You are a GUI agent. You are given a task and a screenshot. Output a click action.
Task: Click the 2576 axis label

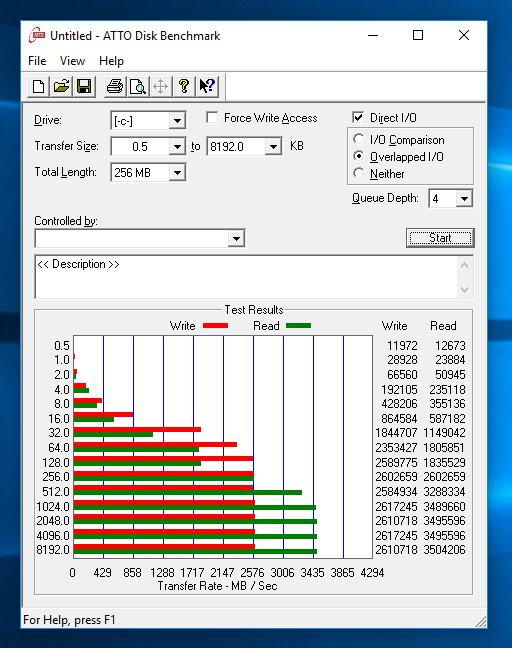[252, 573]
